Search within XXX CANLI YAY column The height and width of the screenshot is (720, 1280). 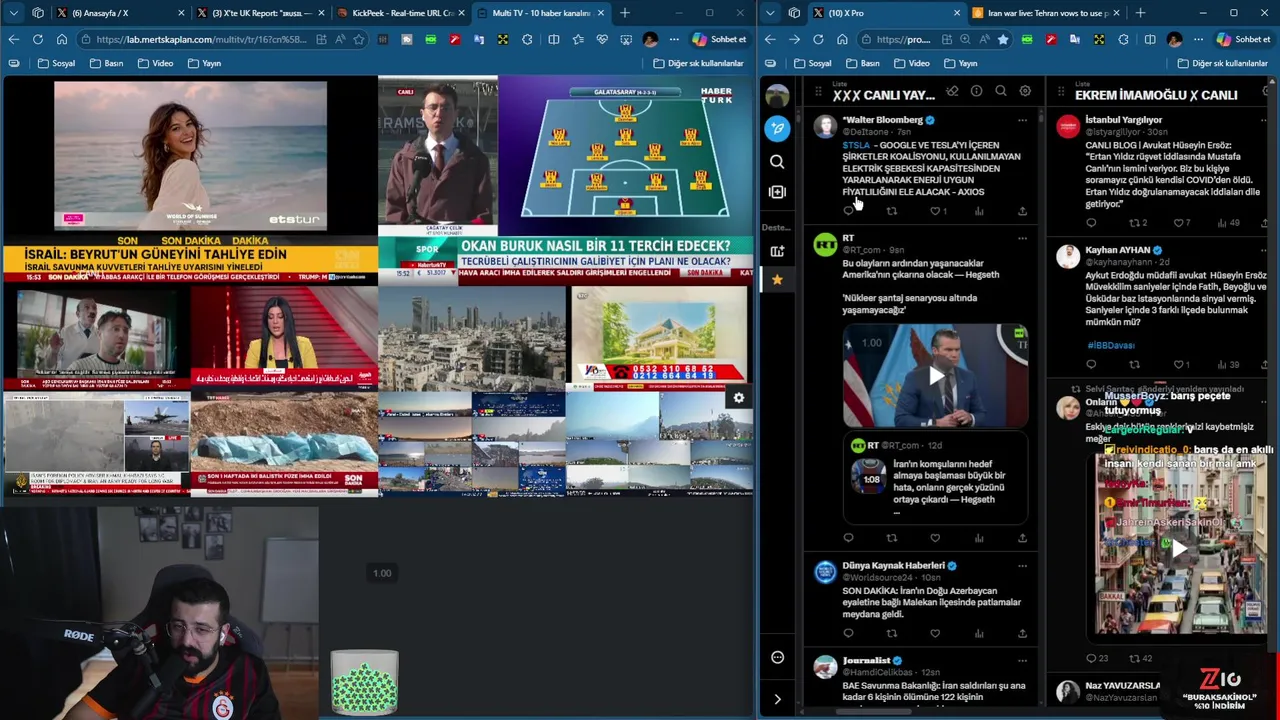click(x=1000, y=91)
